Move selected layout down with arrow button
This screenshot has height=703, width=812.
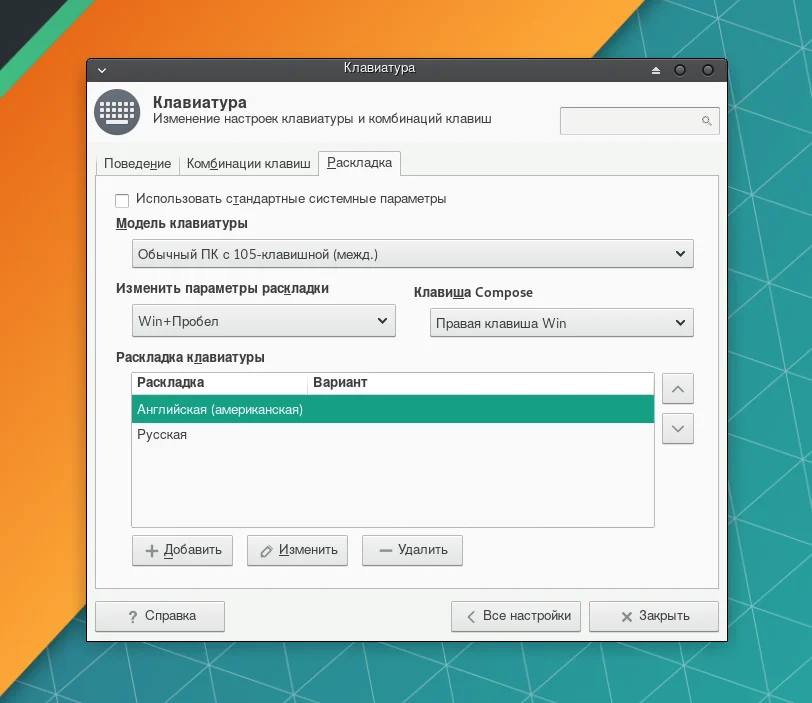click(677, 429)
